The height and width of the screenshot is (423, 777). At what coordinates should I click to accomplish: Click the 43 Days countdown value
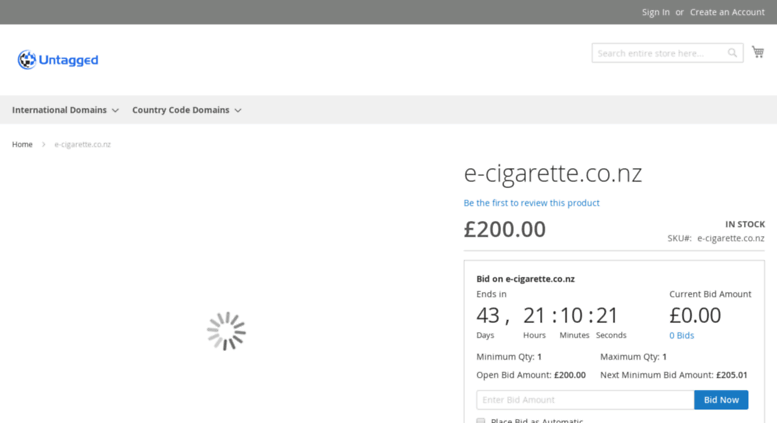pyautogui.click(x=488, y=316)
